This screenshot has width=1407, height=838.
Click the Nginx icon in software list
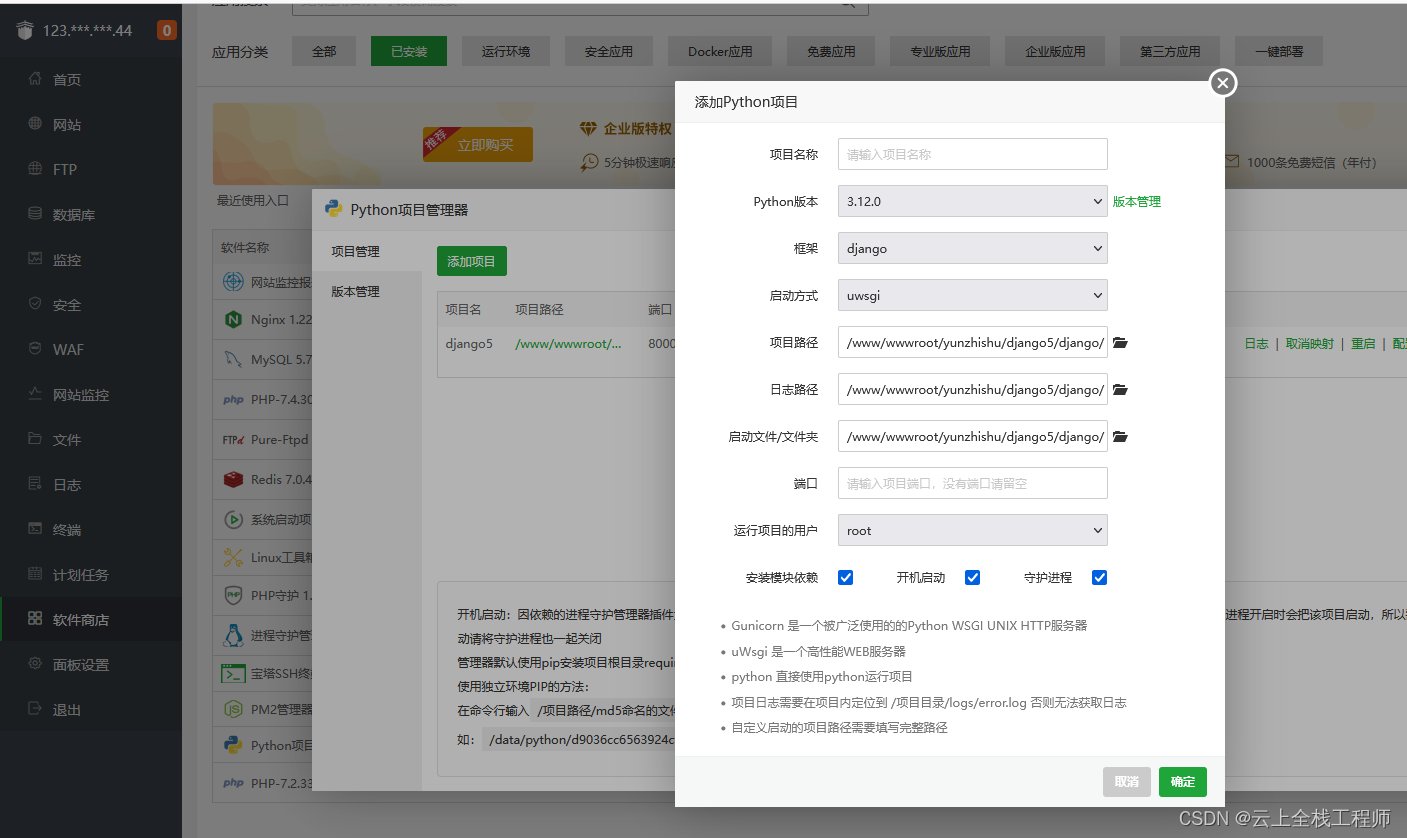click(233, 320)
